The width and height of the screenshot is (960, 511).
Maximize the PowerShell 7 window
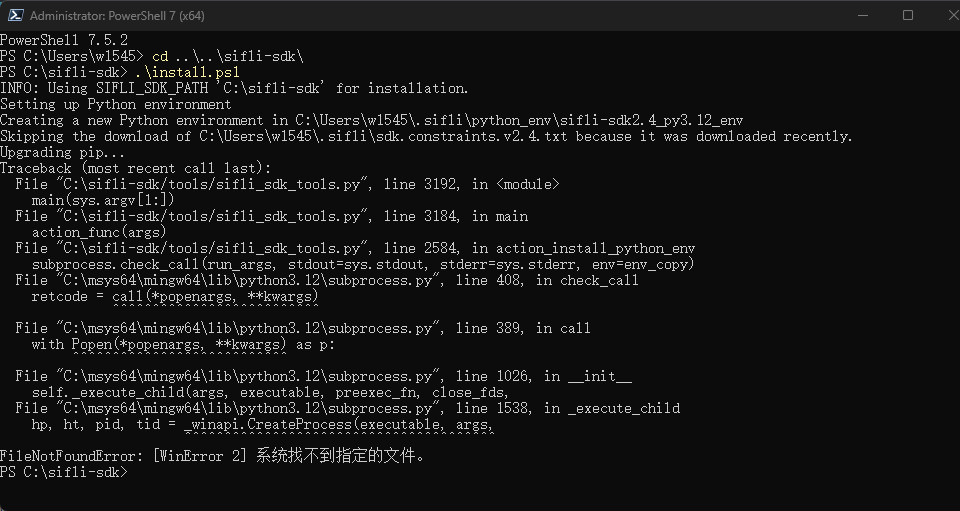908,15
